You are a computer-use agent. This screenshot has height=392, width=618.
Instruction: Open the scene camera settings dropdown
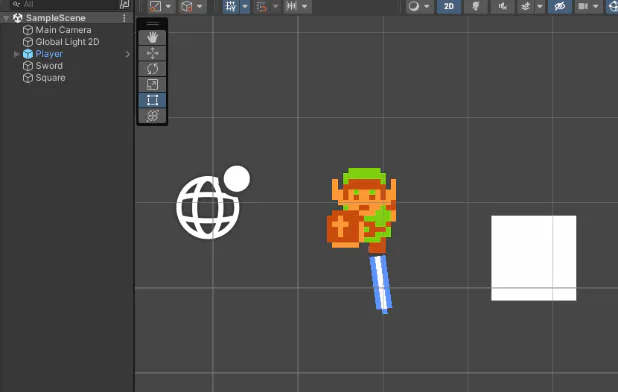pos(588,6)
